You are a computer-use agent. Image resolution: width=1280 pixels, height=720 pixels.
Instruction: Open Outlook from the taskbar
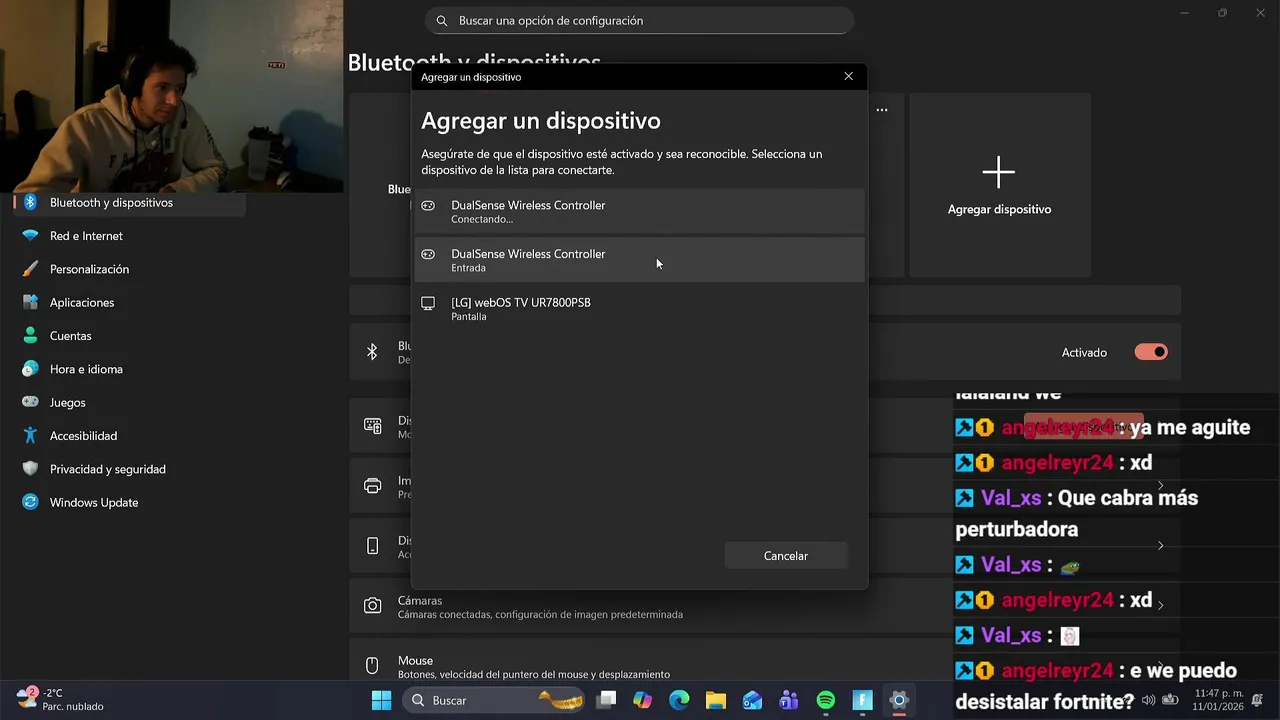pyautogui.click(x=752, y=700)
